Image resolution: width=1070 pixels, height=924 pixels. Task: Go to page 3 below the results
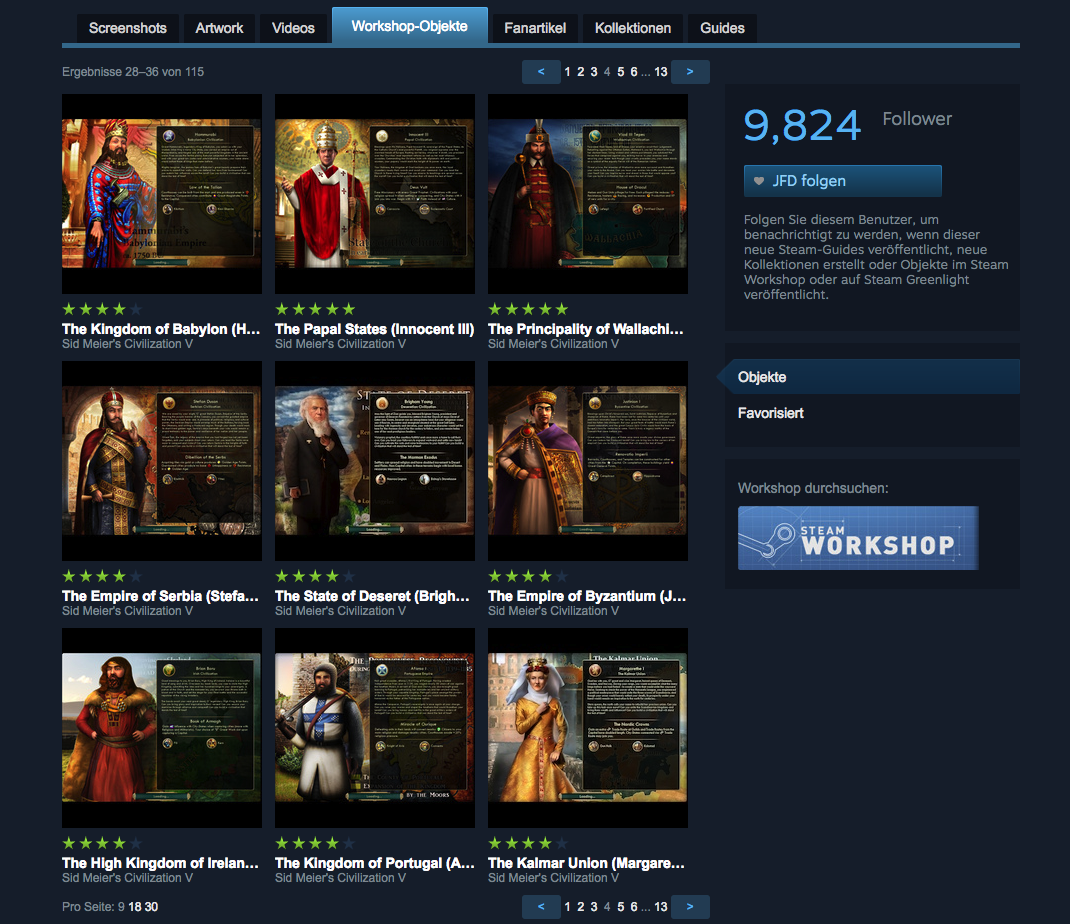pos(594,907)
